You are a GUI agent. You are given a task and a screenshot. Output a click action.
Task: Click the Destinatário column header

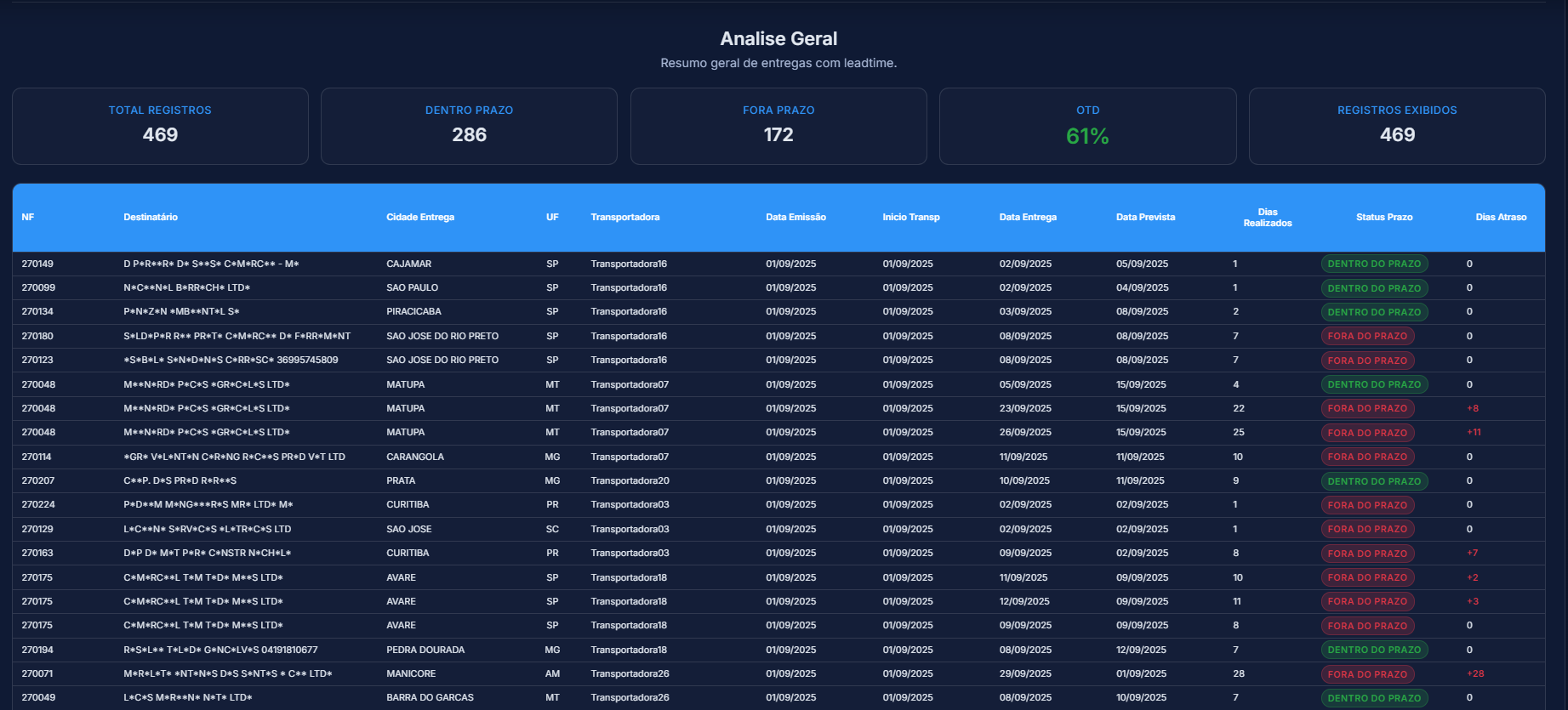pyautogui.click(x=151, y=218)
